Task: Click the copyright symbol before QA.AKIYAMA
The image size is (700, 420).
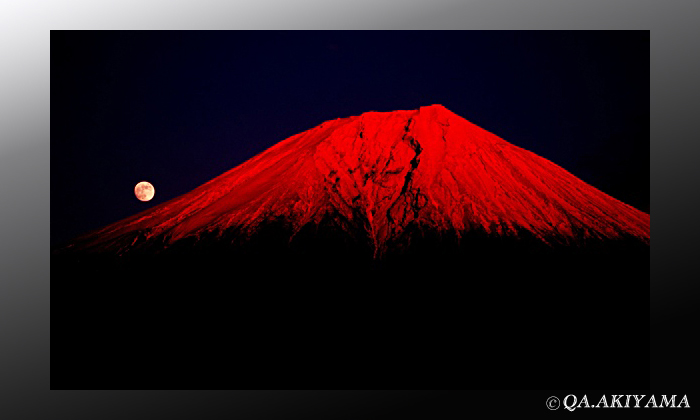Action: (x=553, y=403)
